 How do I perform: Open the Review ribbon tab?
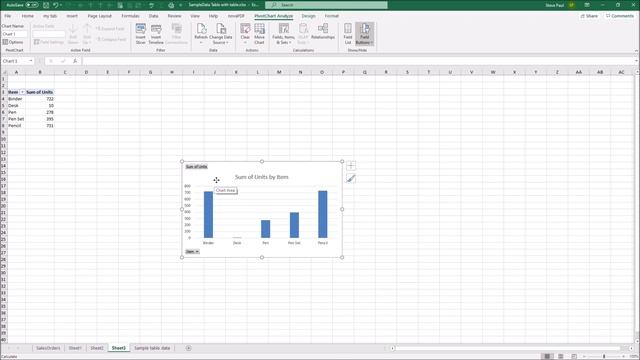tap(174, 16)
